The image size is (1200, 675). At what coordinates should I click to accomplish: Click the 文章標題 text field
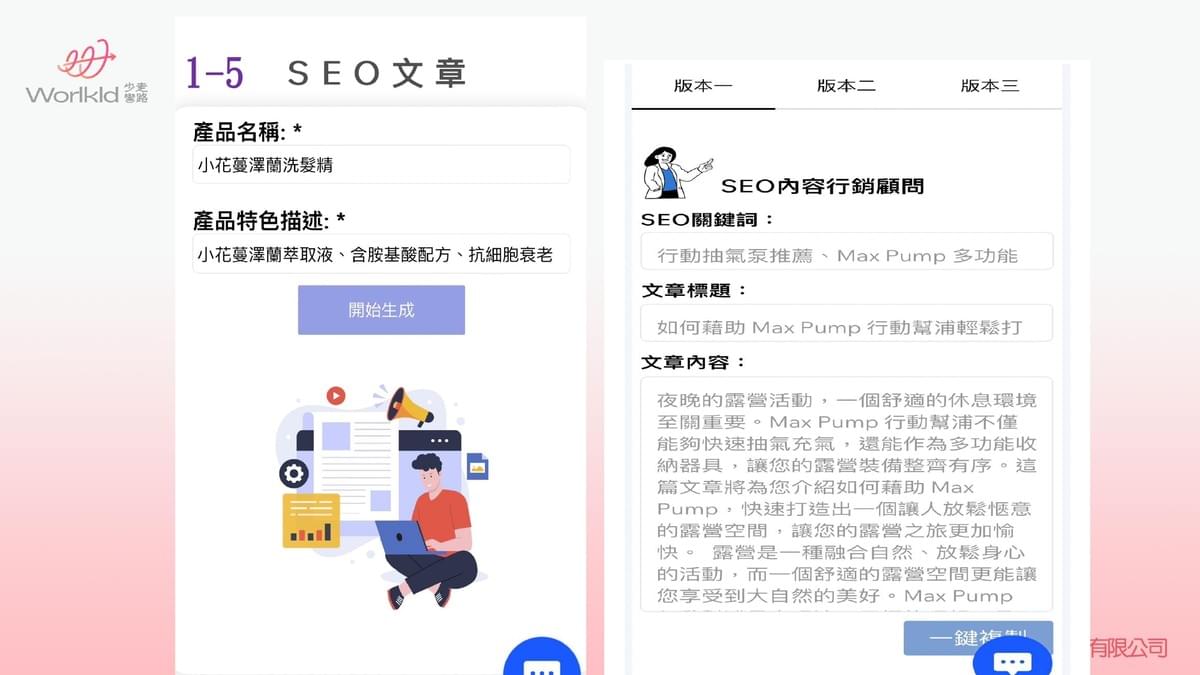point(847,324)
